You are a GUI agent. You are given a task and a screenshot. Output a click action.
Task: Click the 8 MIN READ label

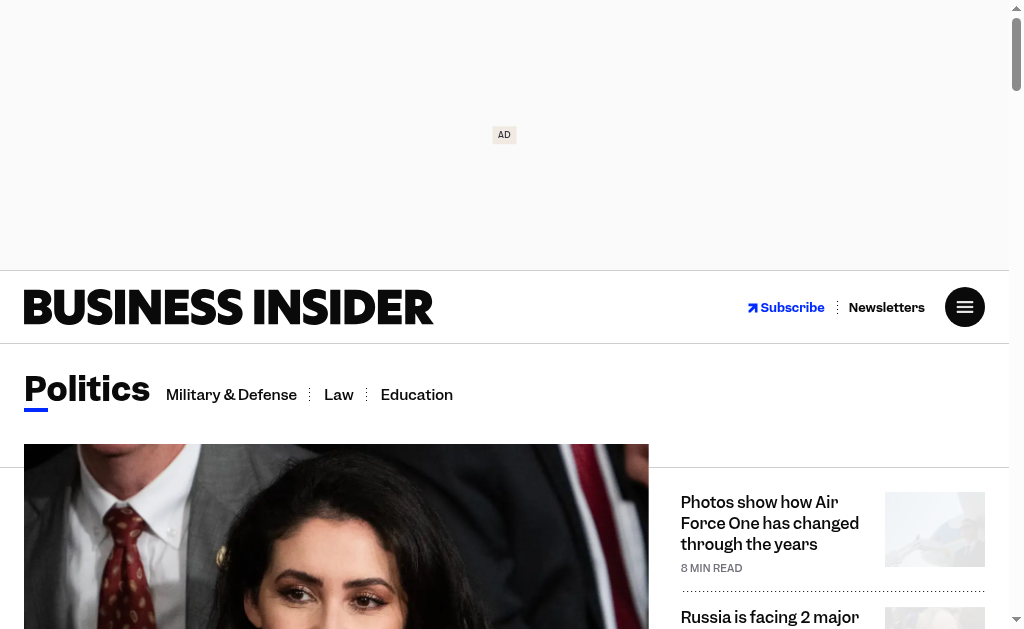711,568
